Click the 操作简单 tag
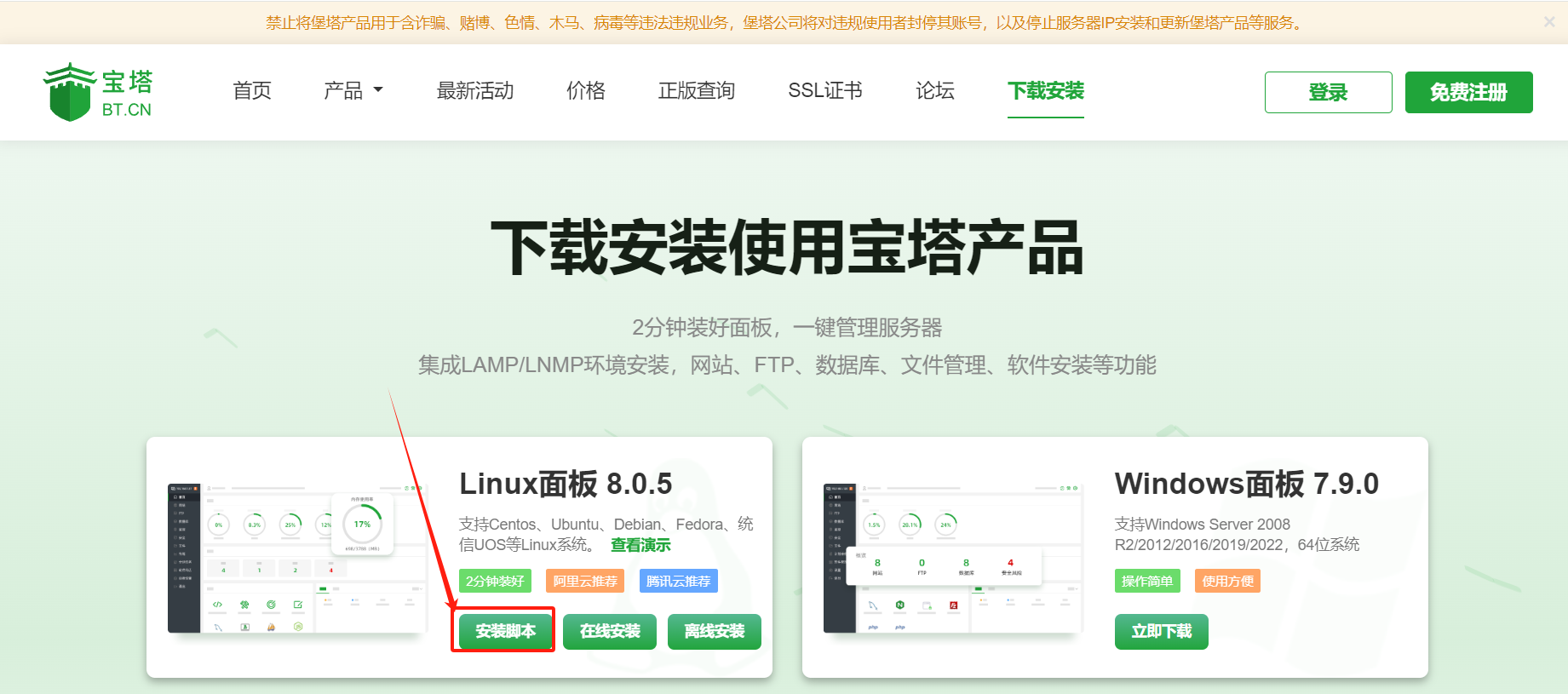This screenshot has width=1568, height=694. coord(1147,581)
